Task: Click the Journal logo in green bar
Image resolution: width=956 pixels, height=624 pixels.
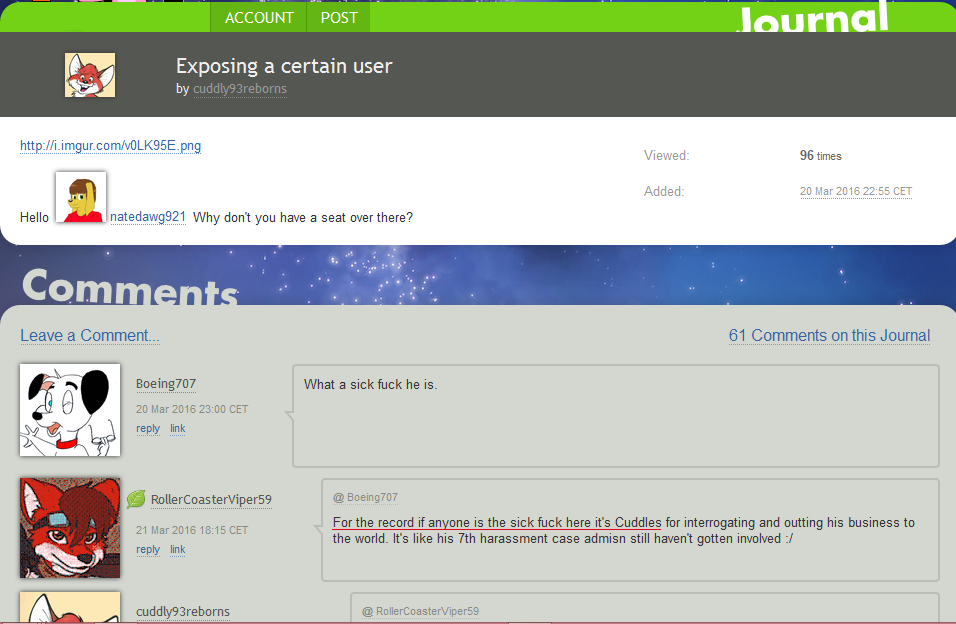Action: (813, 18)
